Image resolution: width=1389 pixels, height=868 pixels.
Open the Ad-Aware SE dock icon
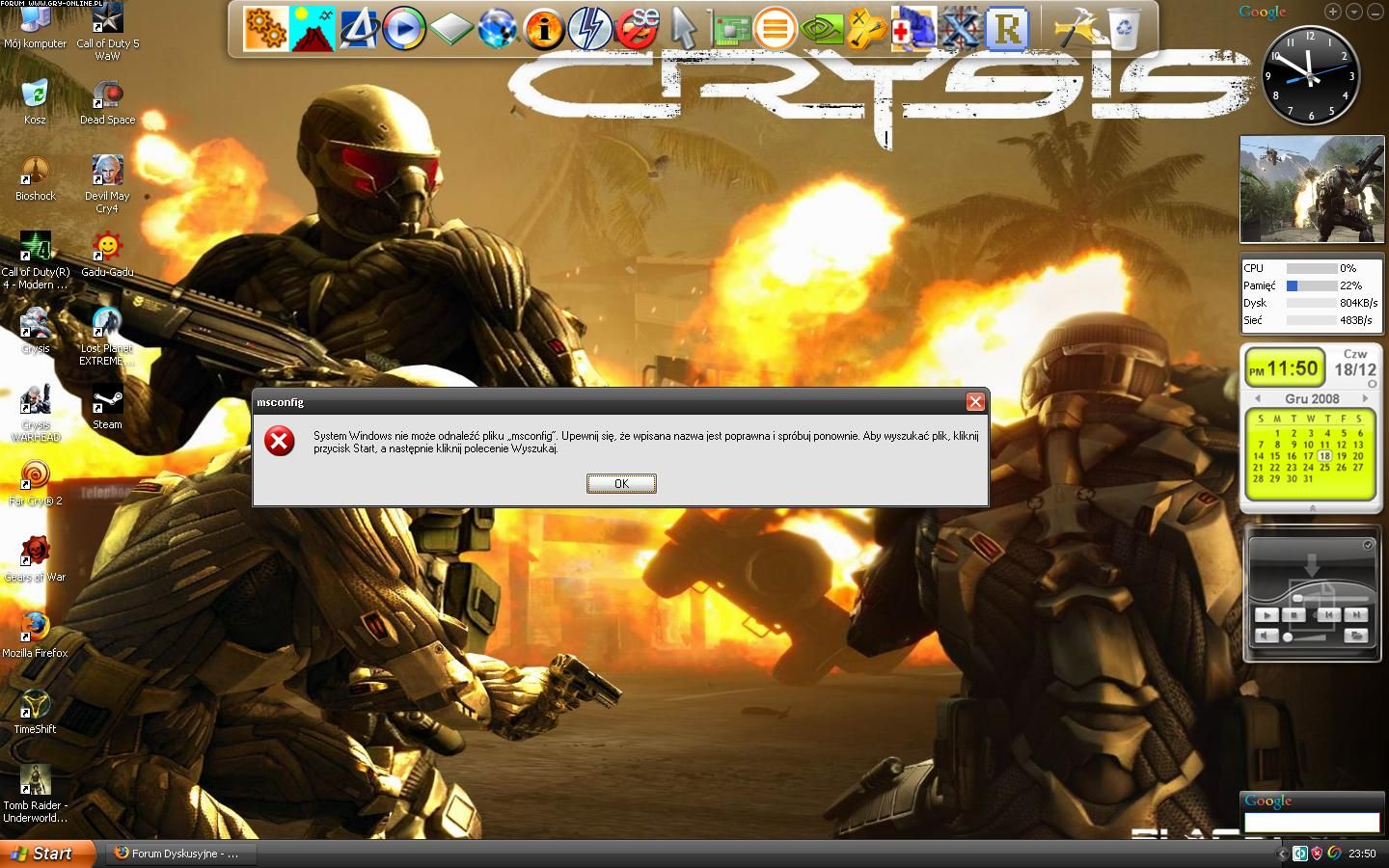pos(637,28)
